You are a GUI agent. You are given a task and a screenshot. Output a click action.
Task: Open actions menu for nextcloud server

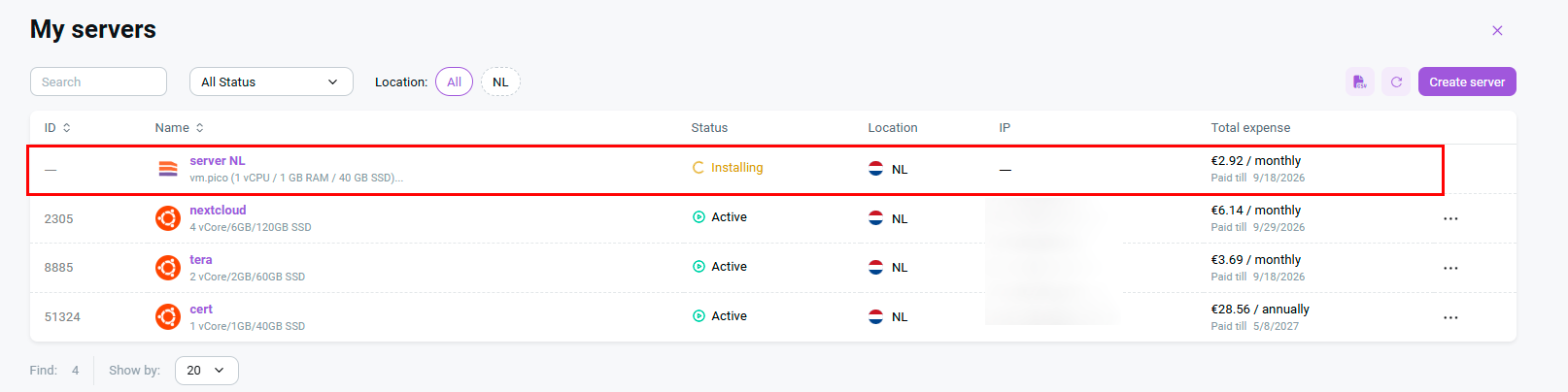tap(1450, 218)
